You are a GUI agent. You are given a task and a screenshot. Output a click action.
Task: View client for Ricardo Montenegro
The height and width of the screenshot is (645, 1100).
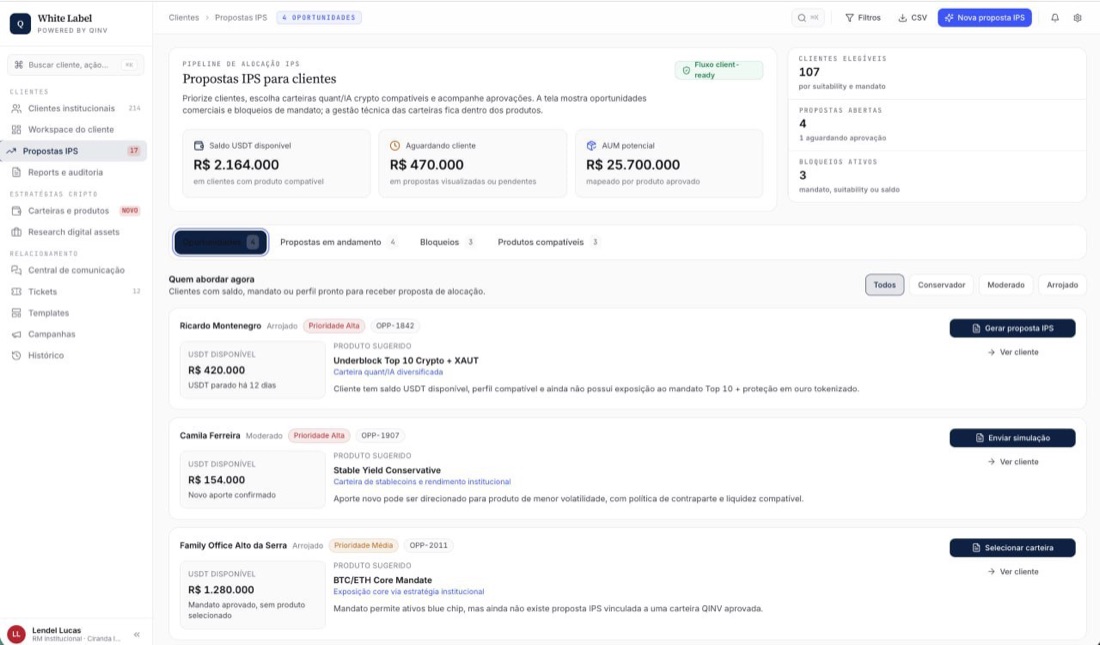point(1012,352)
